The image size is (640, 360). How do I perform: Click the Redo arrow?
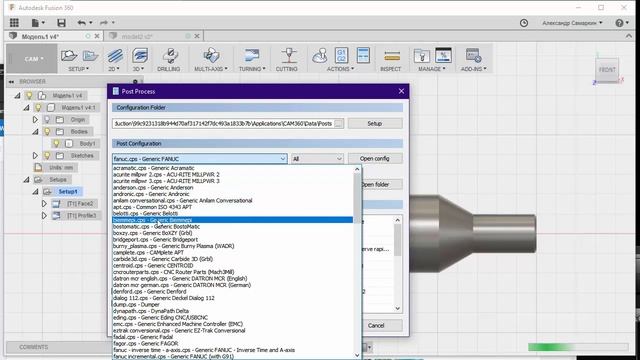[x=104, y=23]
